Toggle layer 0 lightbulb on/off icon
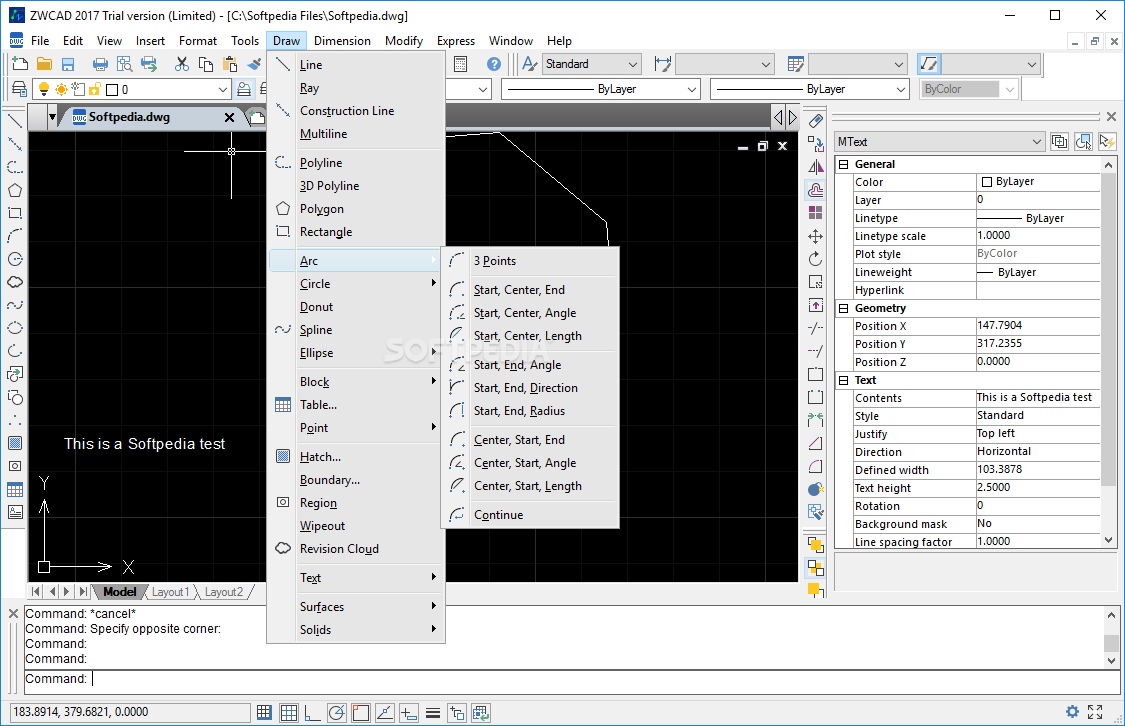Image resolution: width=1125 pixels, height=726 pixels. 44,89
